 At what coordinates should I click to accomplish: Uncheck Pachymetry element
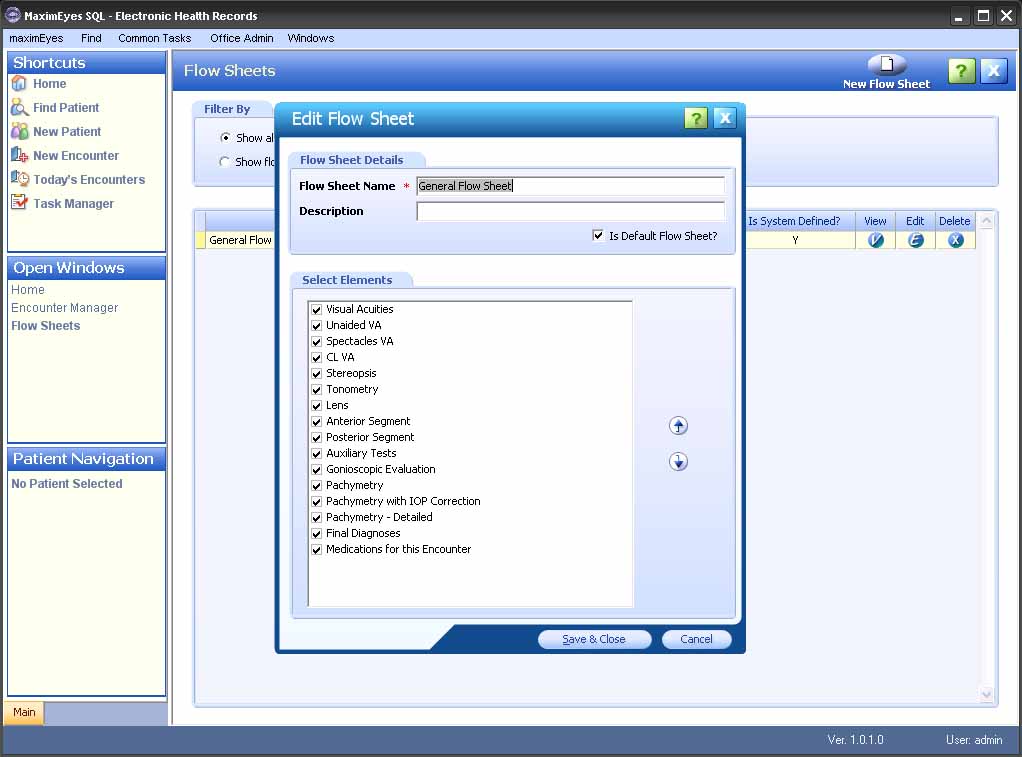[x=317, y=486]
